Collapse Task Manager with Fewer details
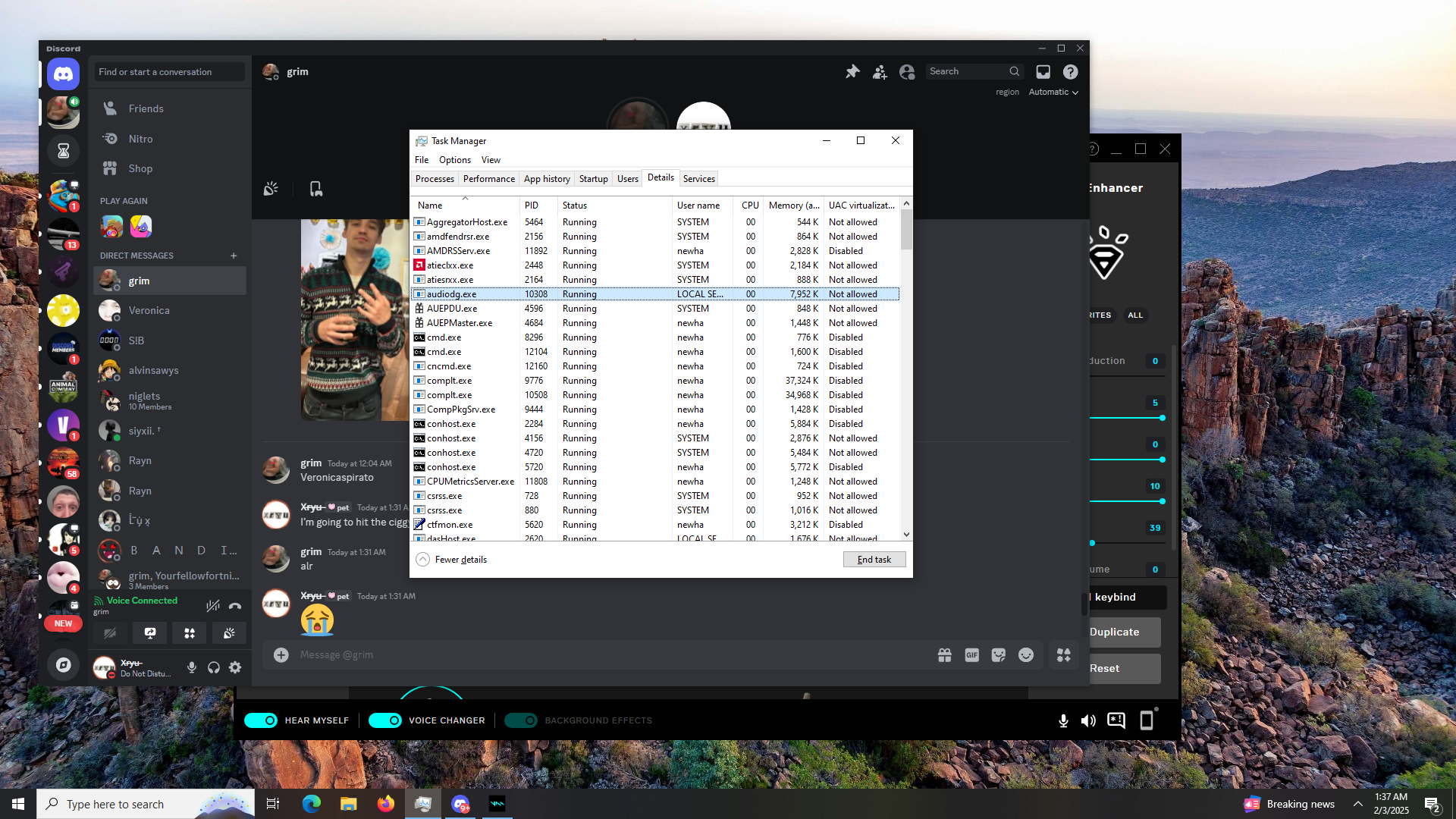 (452, 560)
